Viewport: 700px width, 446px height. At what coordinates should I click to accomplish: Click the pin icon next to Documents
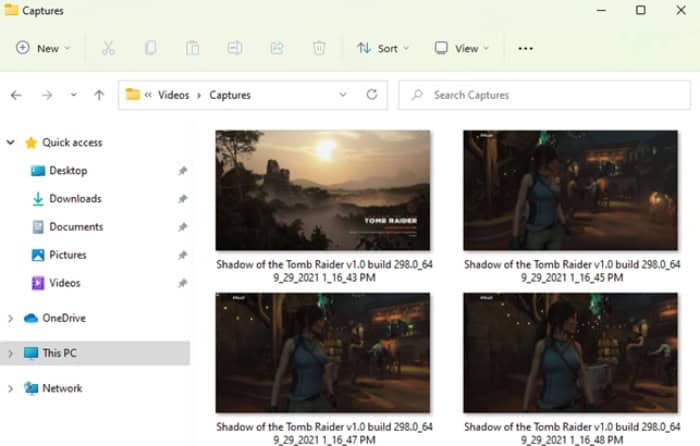[x=182, y=227]
